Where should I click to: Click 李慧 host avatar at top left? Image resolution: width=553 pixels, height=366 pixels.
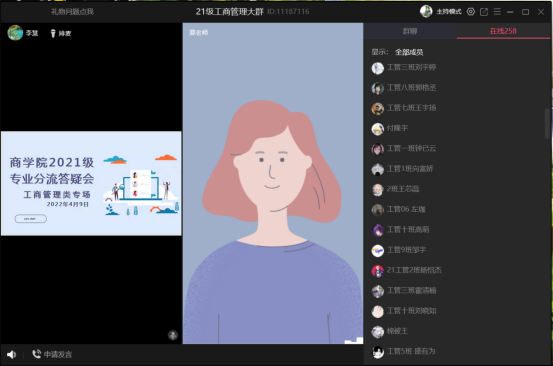tap(15, 32)
